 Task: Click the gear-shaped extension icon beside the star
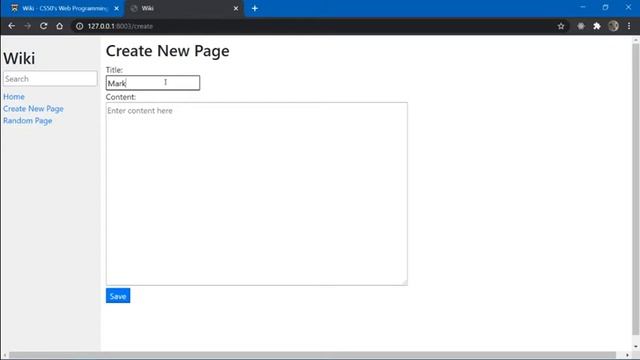[x=581, y=26]
